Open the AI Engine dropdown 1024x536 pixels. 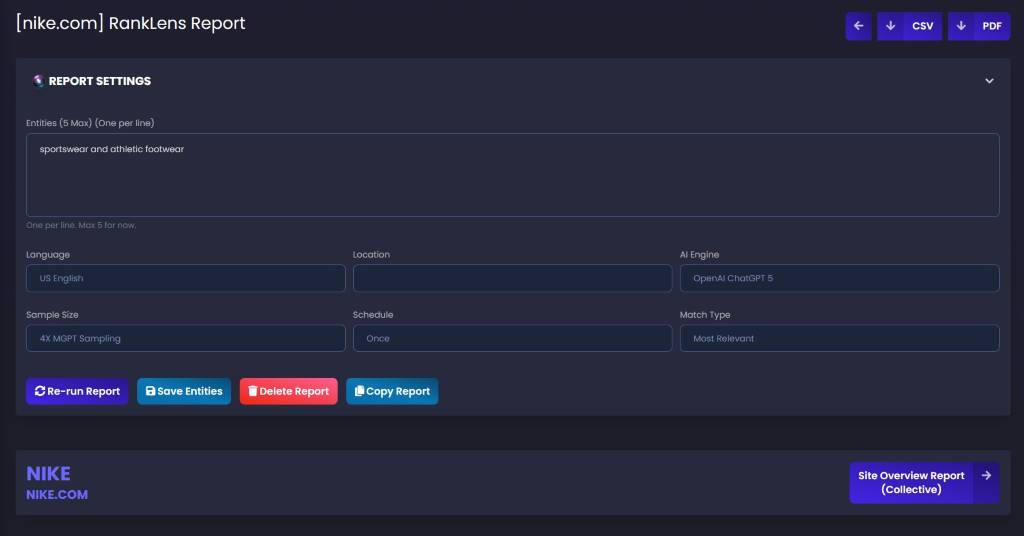[839, 278]
